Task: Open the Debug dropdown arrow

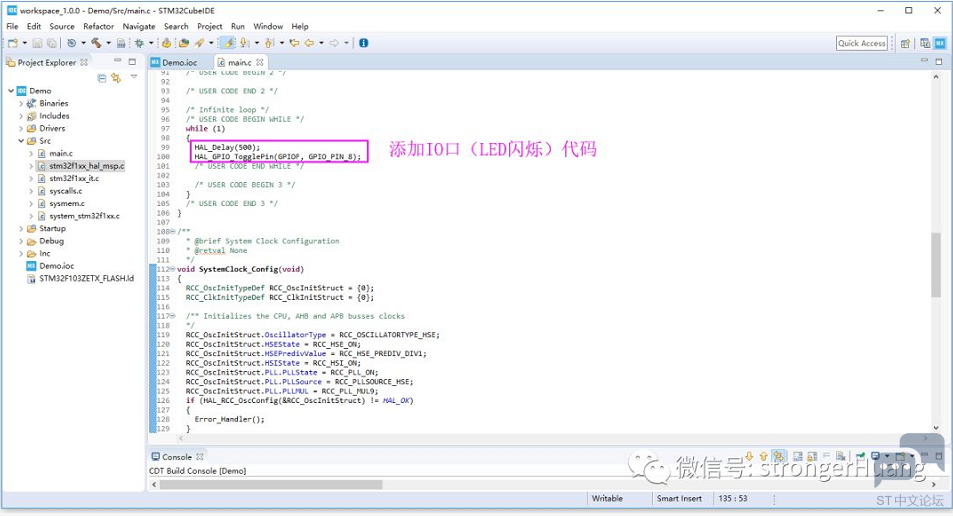Action: coord(151,43)
